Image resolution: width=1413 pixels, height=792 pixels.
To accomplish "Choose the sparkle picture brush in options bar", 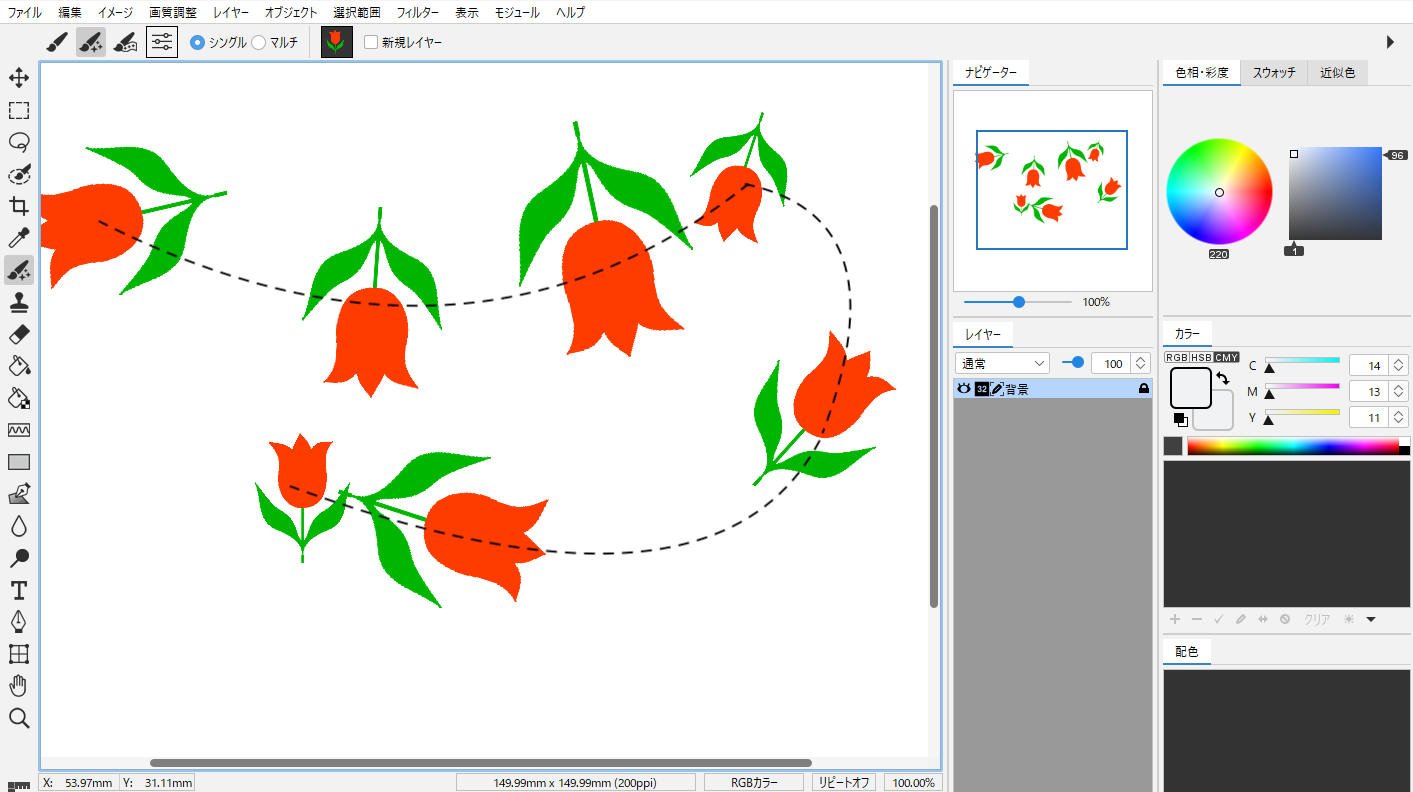I will click(91, 42).
